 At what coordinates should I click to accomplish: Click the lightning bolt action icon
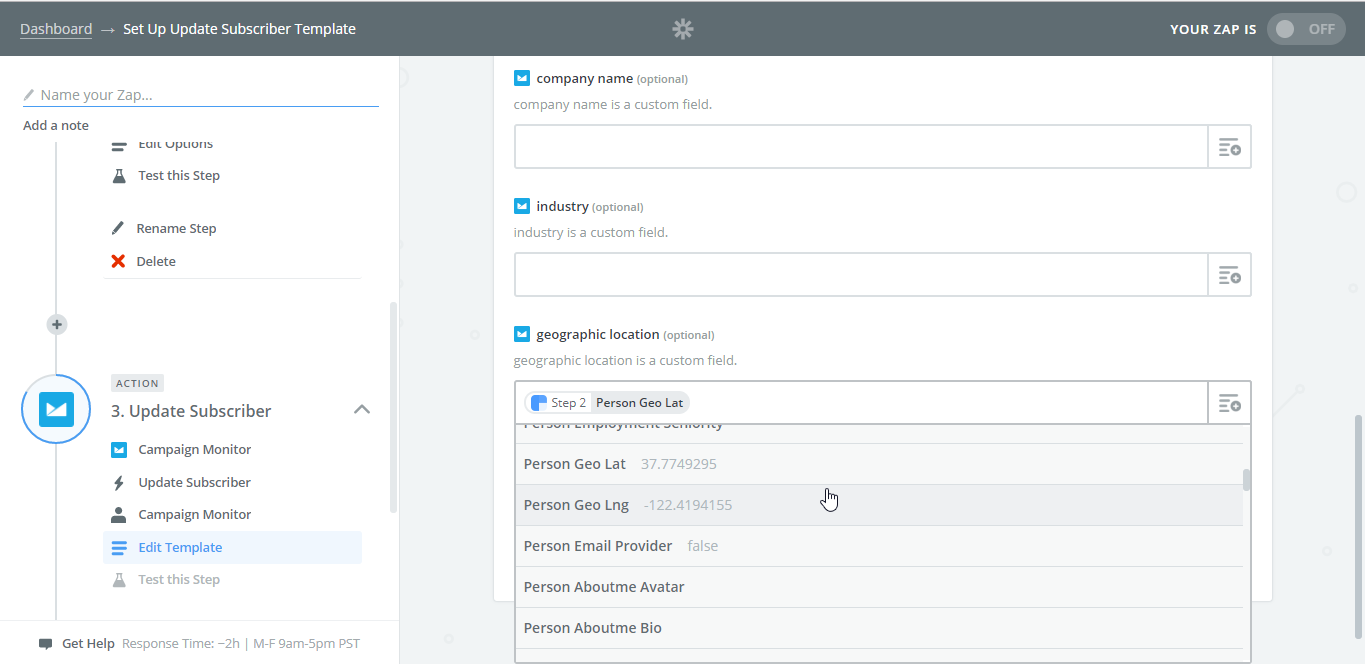pyautogui.click(x=119, y=483)
